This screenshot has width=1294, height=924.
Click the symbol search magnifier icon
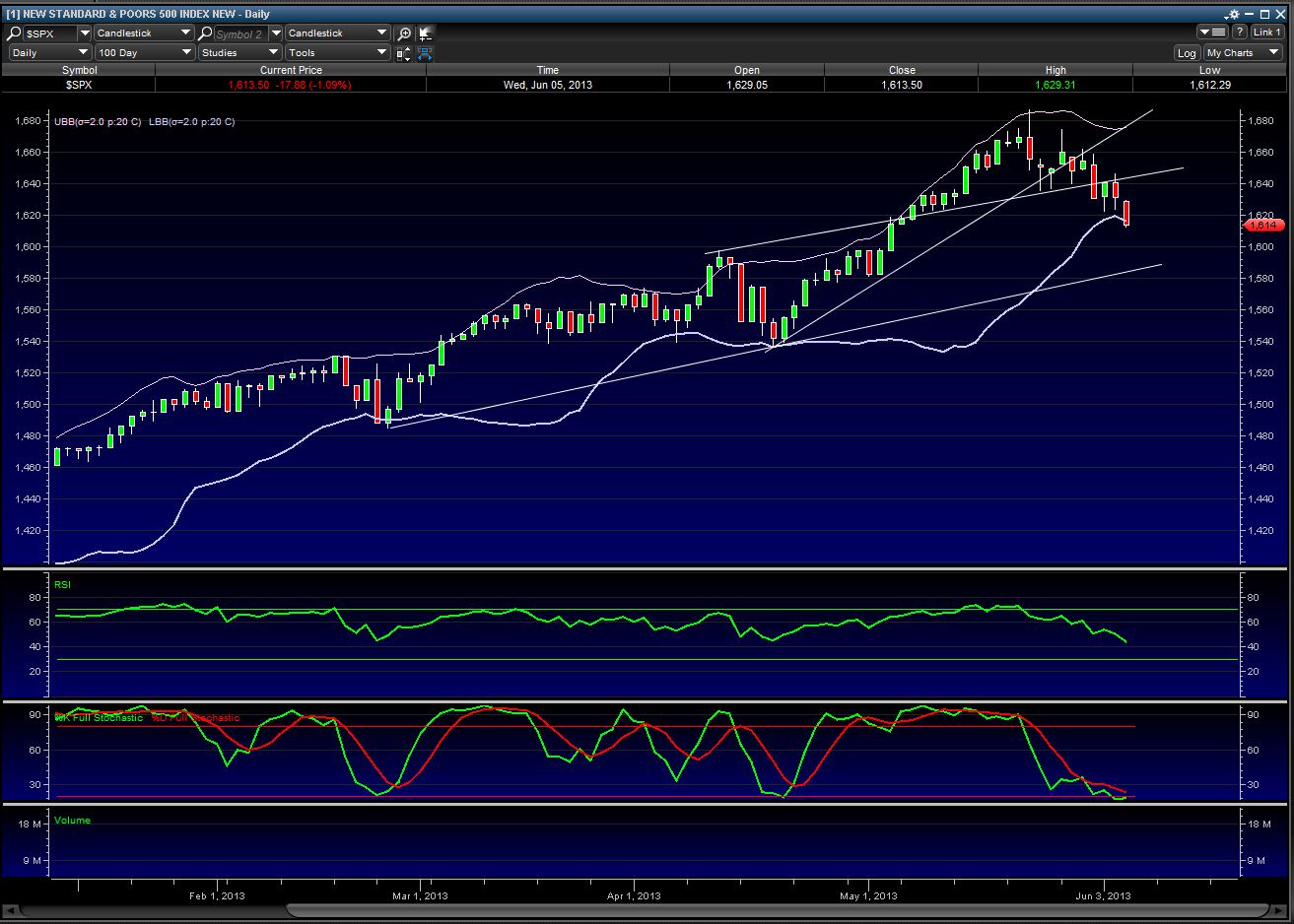pyautogui.click(x=15, y=33)
